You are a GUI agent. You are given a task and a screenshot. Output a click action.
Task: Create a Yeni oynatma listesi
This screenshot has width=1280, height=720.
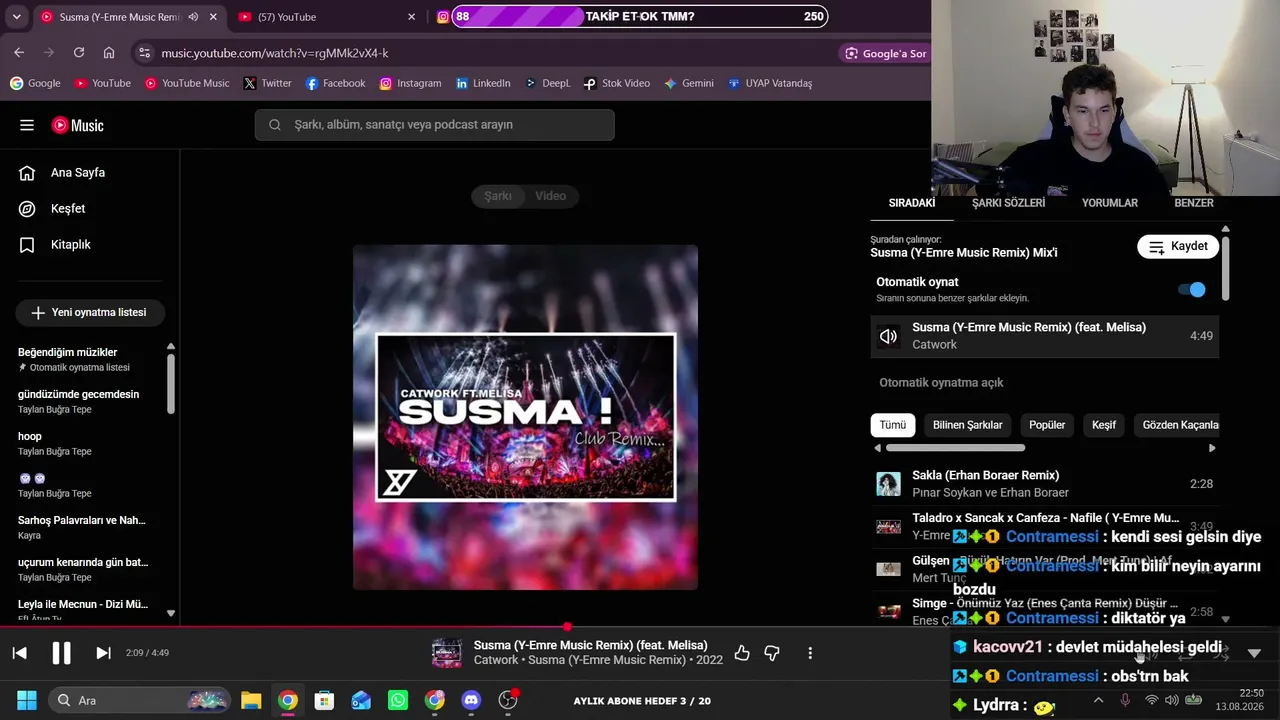[x=90, y=313]
